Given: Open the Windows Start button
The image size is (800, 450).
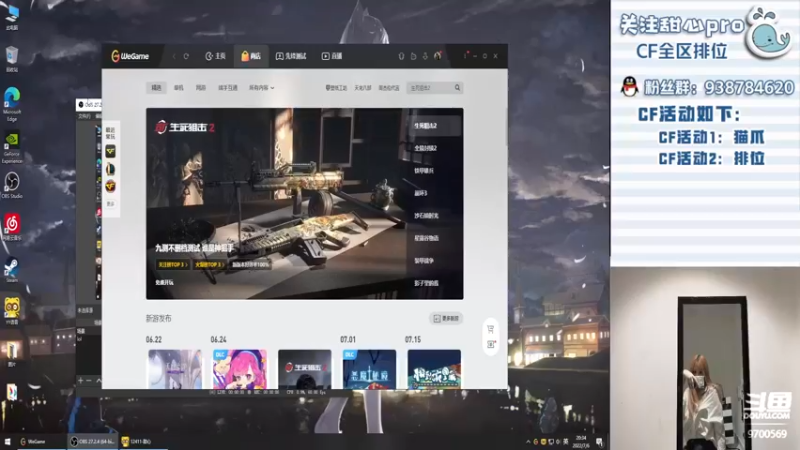Looking at the screenshot, I should pos(7,442).
